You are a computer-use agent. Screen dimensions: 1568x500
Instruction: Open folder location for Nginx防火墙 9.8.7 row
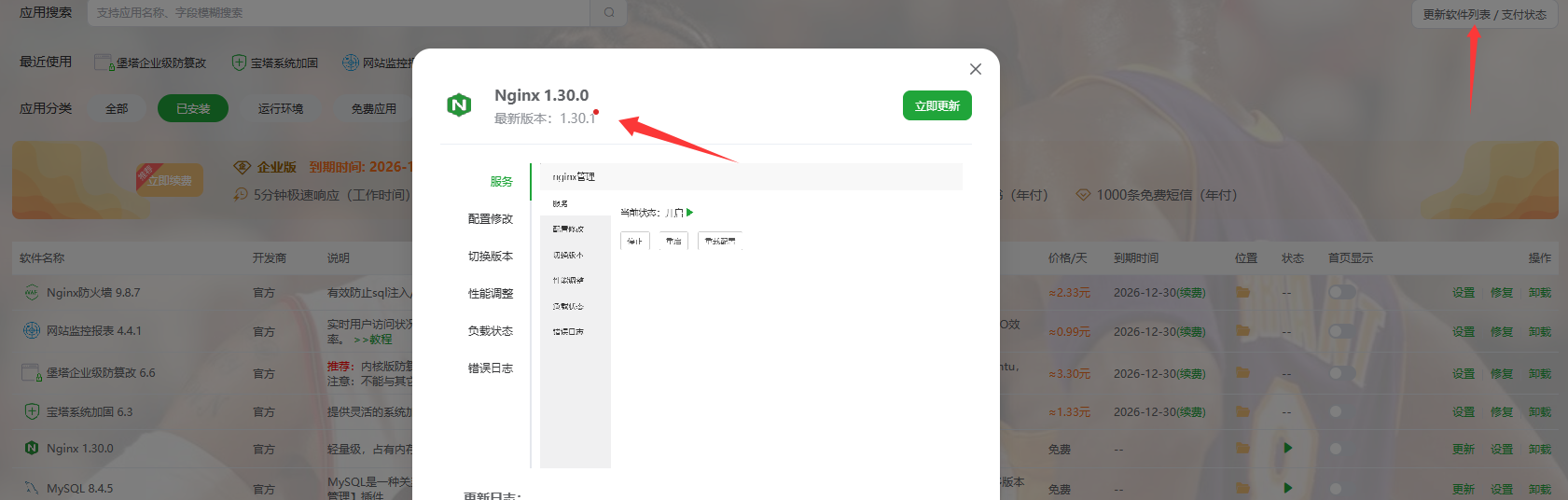pyautogui.click(x=1242, y=292)
